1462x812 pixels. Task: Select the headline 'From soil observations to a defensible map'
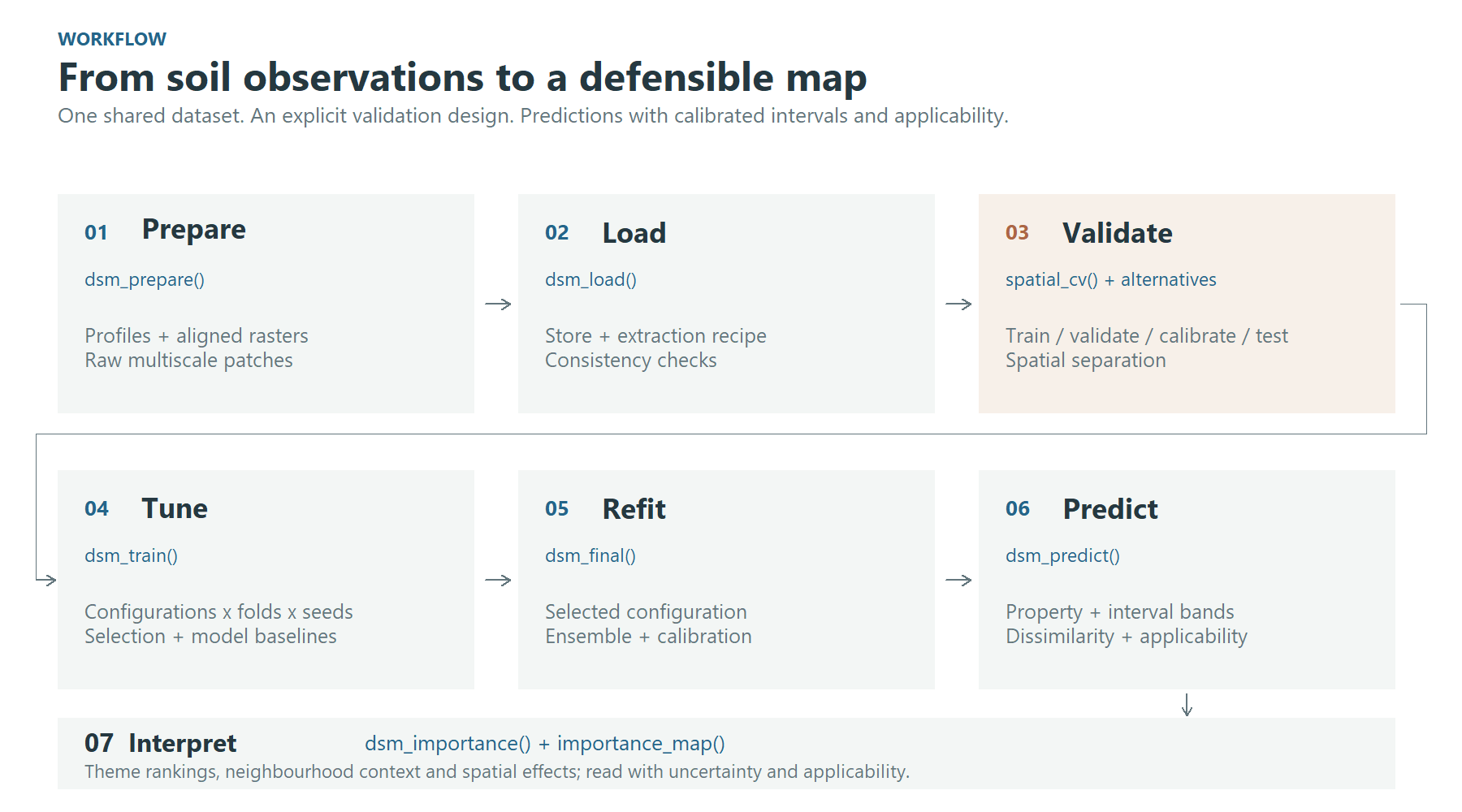click(463, 78)
